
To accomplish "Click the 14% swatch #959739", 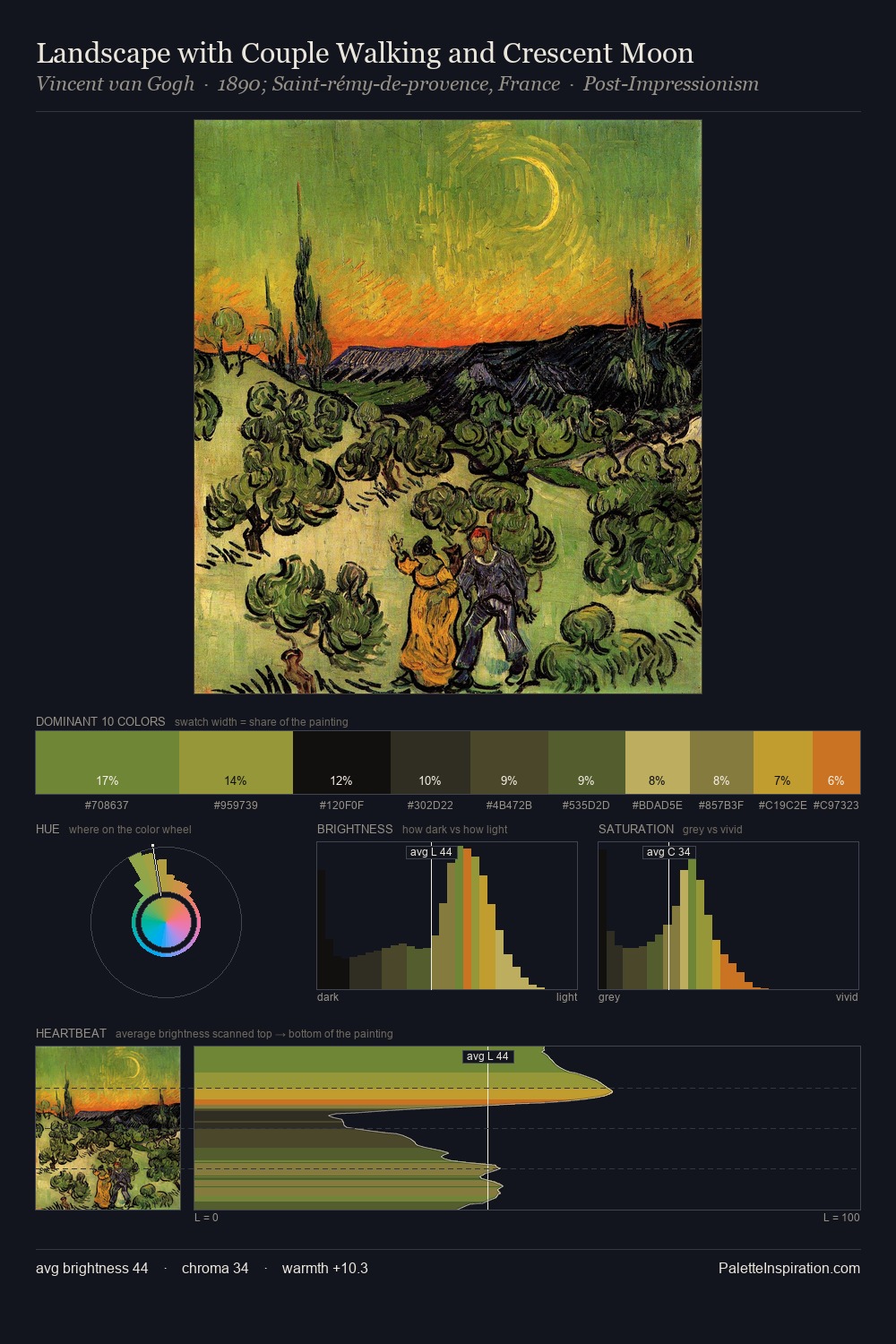I will coord(236,762).
